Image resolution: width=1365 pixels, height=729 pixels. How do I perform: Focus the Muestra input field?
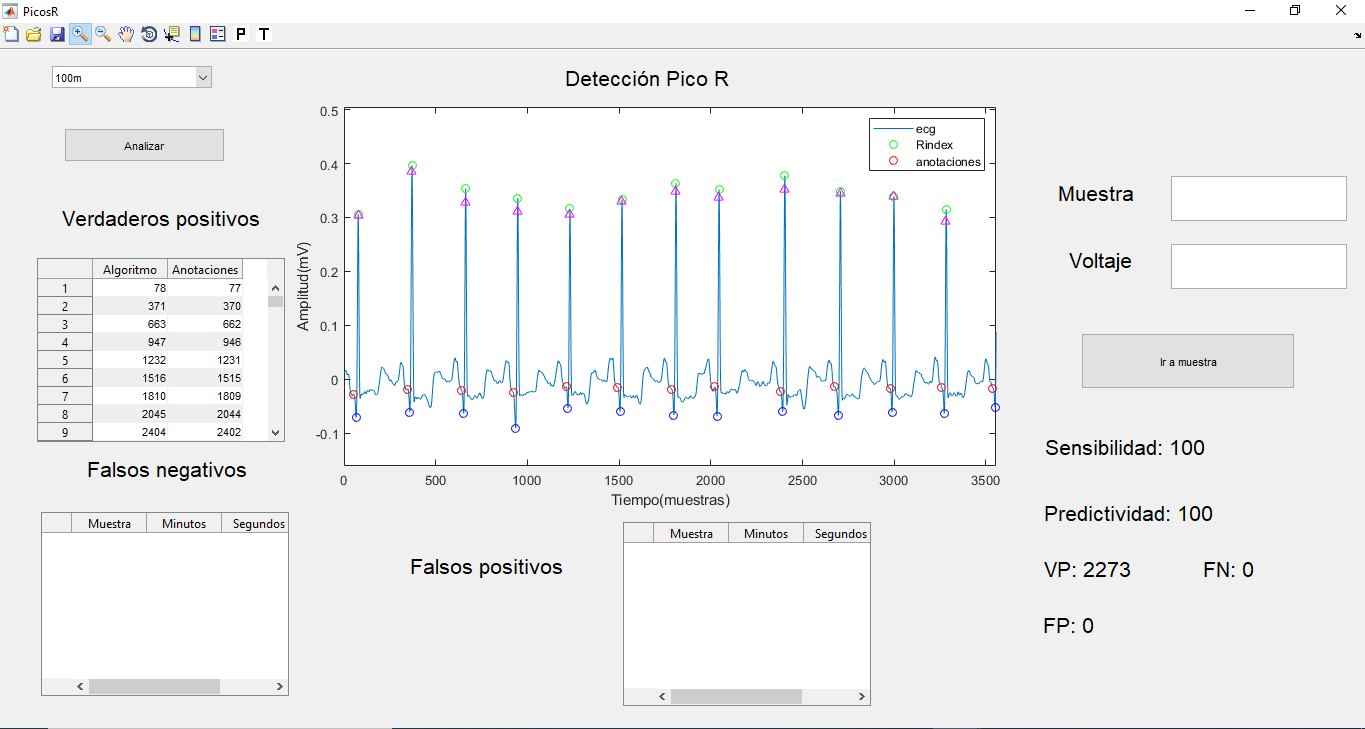[x=1259, y=198]
